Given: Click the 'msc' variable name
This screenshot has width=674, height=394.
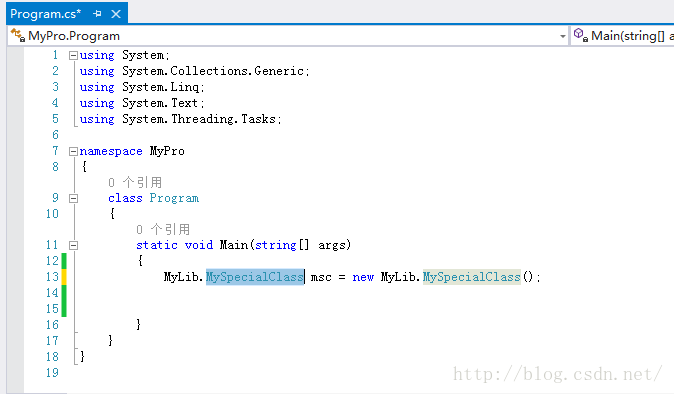Looking at the screenshot, I should 321,278.
